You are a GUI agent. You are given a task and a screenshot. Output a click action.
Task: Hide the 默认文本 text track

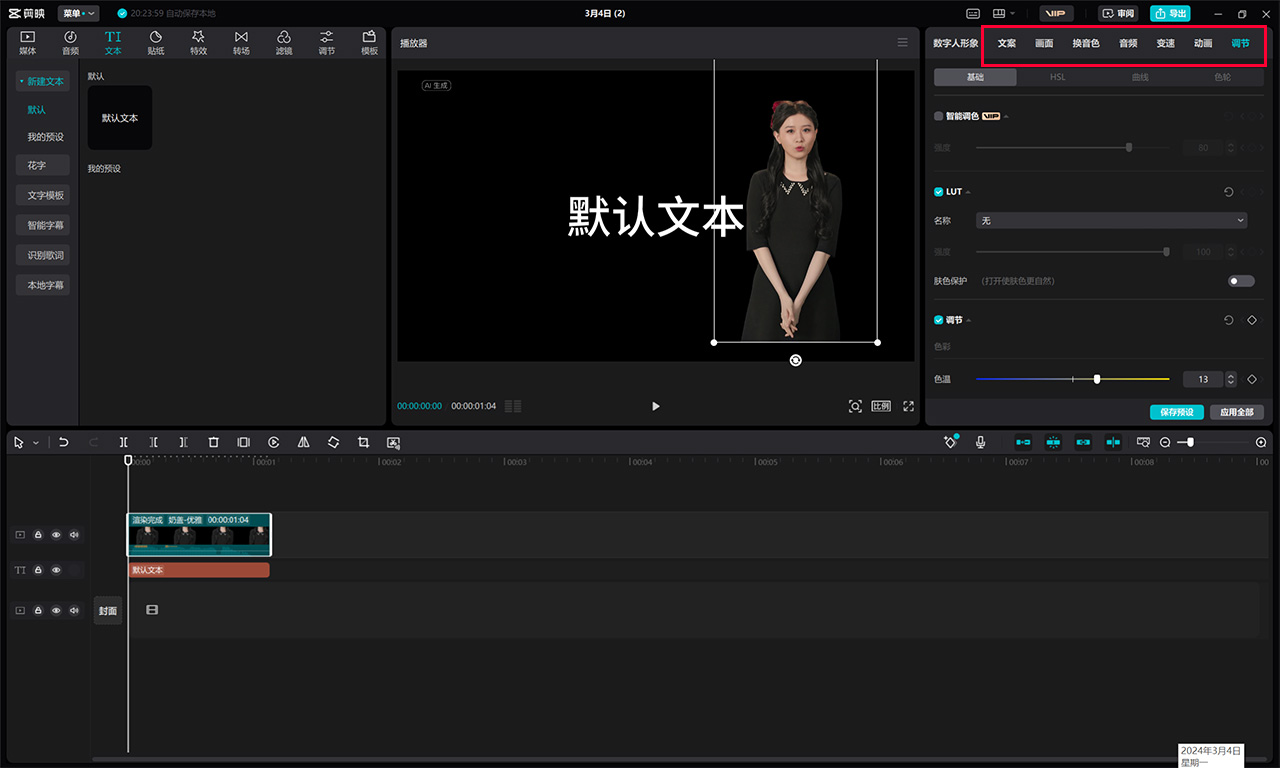(56, 569)
